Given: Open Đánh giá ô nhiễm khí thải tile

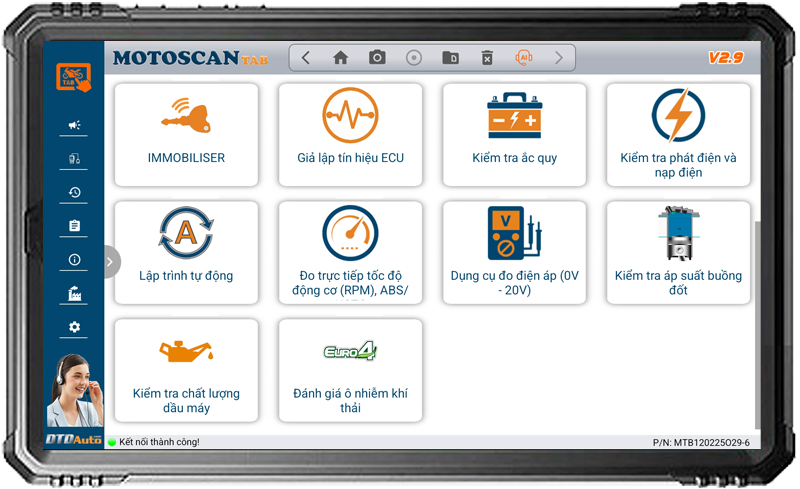Looking at the screenshot, I should point(351,371).
